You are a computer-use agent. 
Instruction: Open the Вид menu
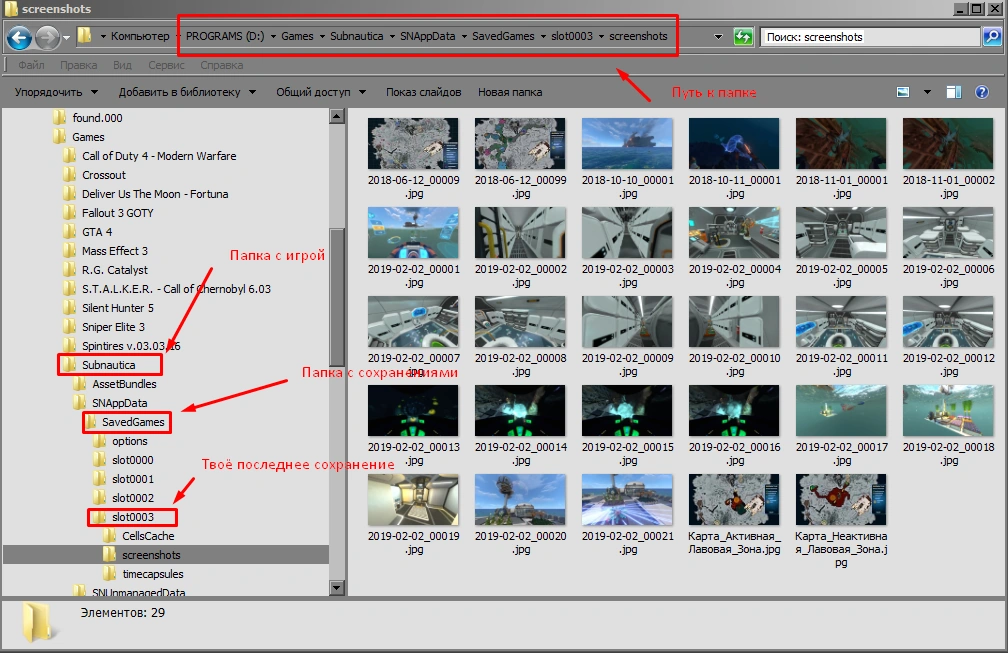pos(122,65)
